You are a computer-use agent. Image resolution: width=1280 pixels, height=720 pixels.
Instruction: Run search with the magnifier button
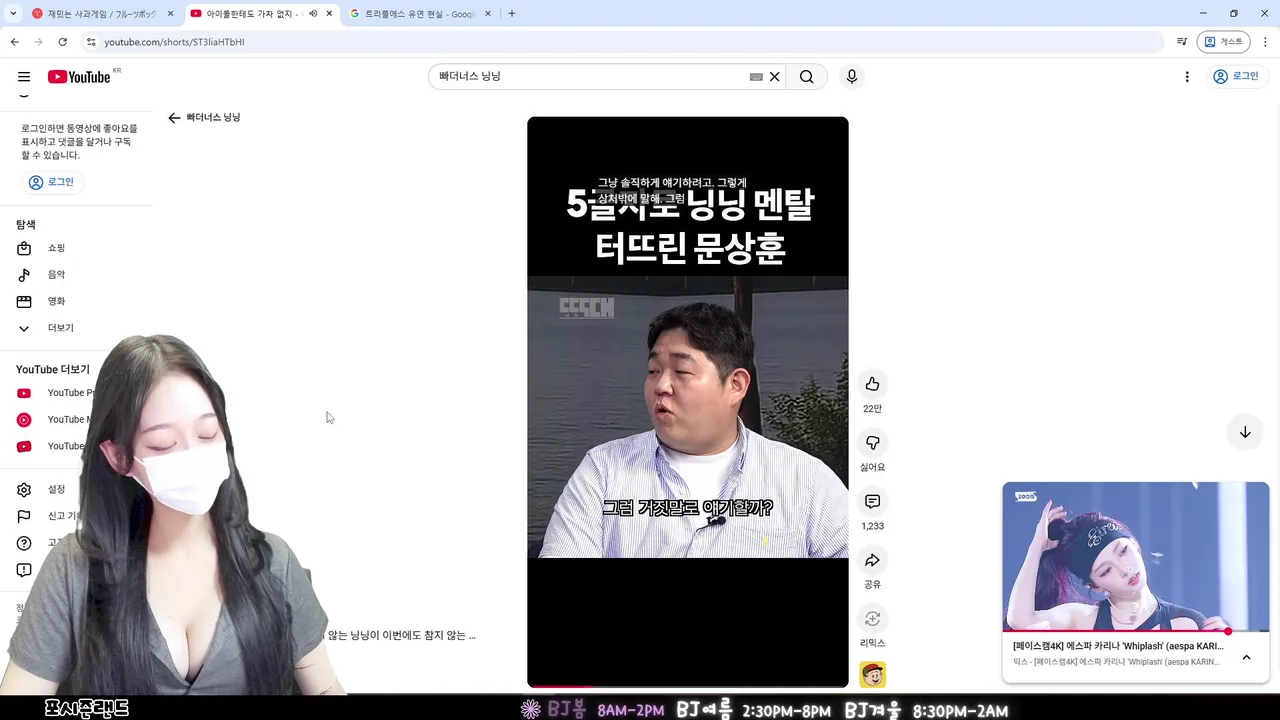tap(806, 77)
